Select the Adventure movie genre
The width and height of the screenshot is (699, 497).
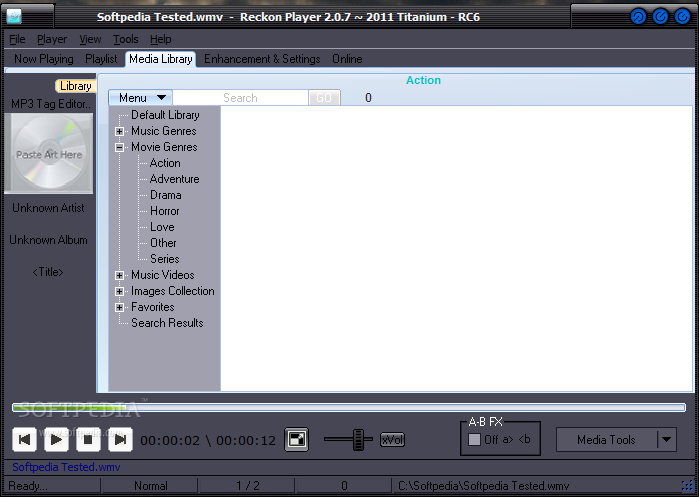click(174, 179)
